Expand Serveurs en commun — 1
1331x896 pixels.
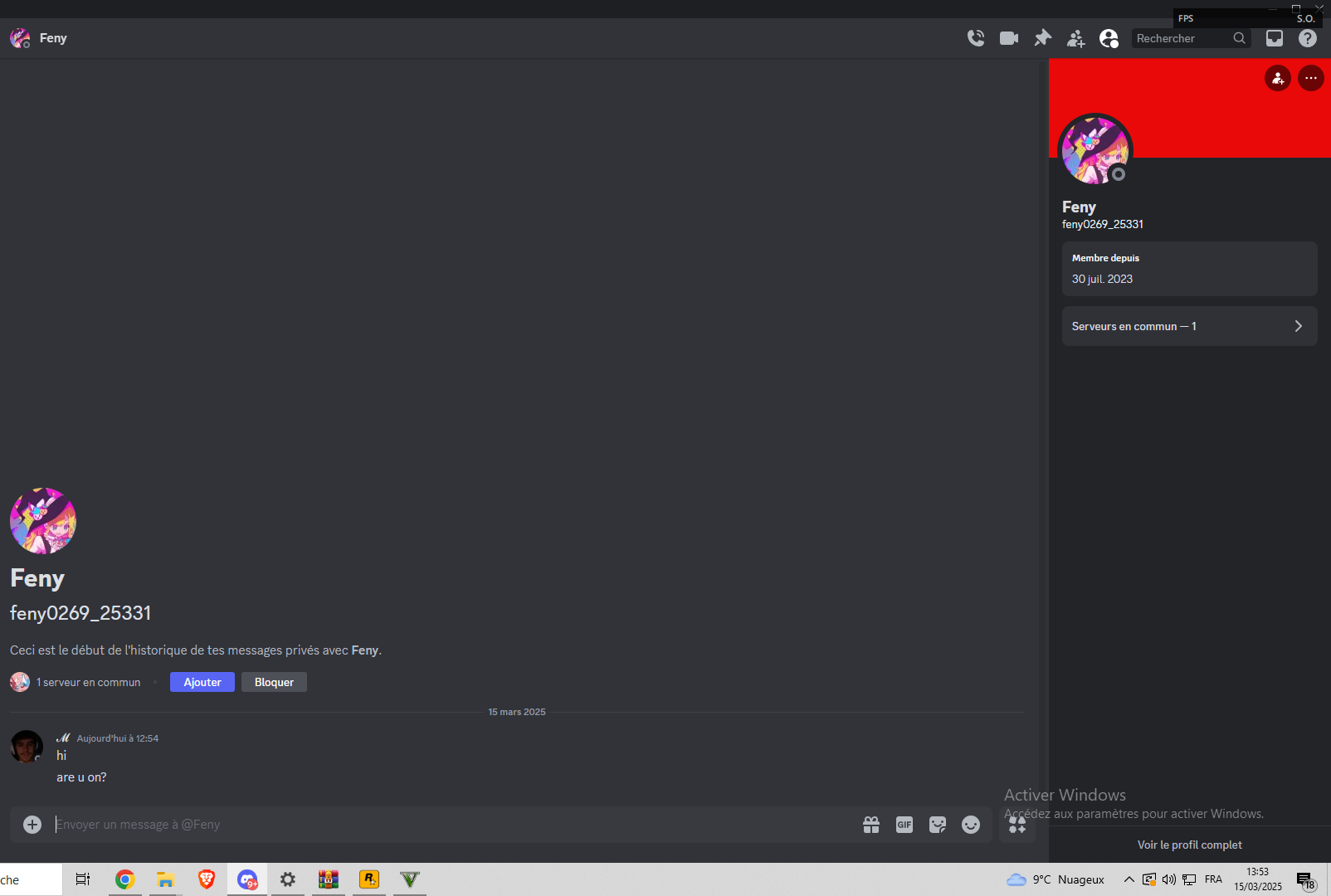pyautogui.click(x=1190, y=326)
